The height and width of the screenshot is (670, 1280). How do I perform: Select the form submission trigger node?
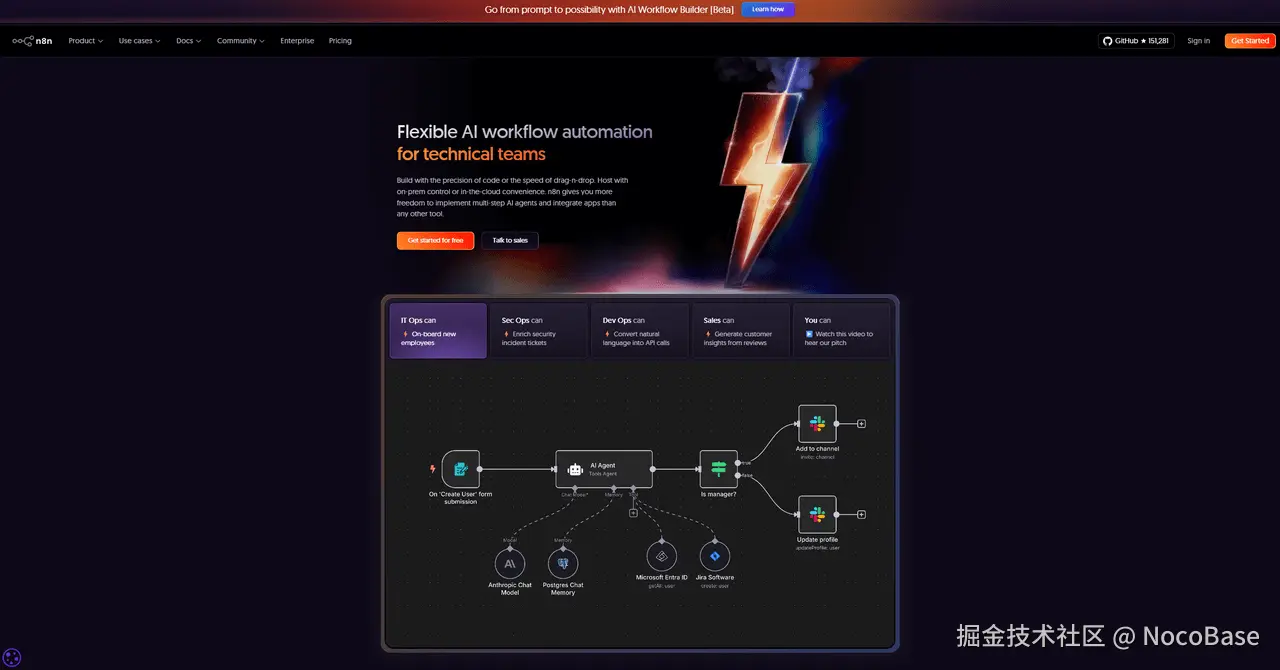point(460,468)
